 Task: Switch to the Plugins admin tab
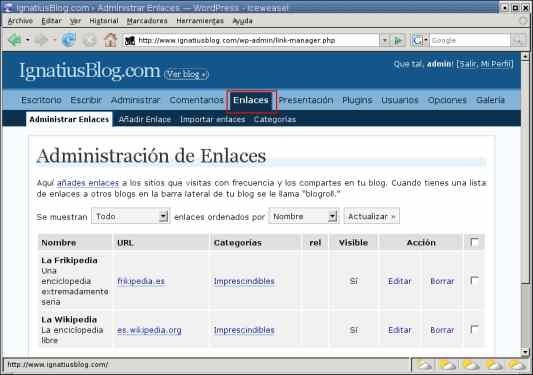coord(357,100)
